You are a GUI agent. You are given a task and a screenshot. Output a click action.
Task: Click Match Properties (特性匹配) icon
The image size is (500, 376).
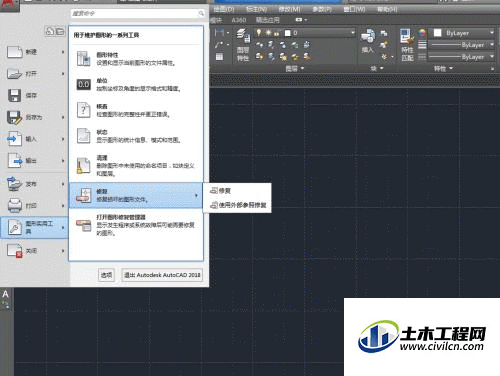407,45
